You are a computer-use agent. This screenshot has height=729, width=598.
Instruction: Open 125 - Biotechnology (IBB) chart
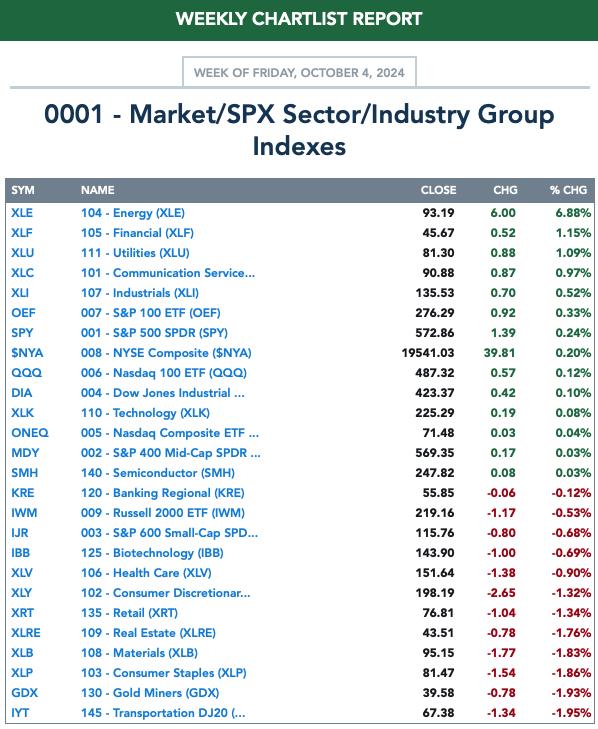[x=152, y=553]
